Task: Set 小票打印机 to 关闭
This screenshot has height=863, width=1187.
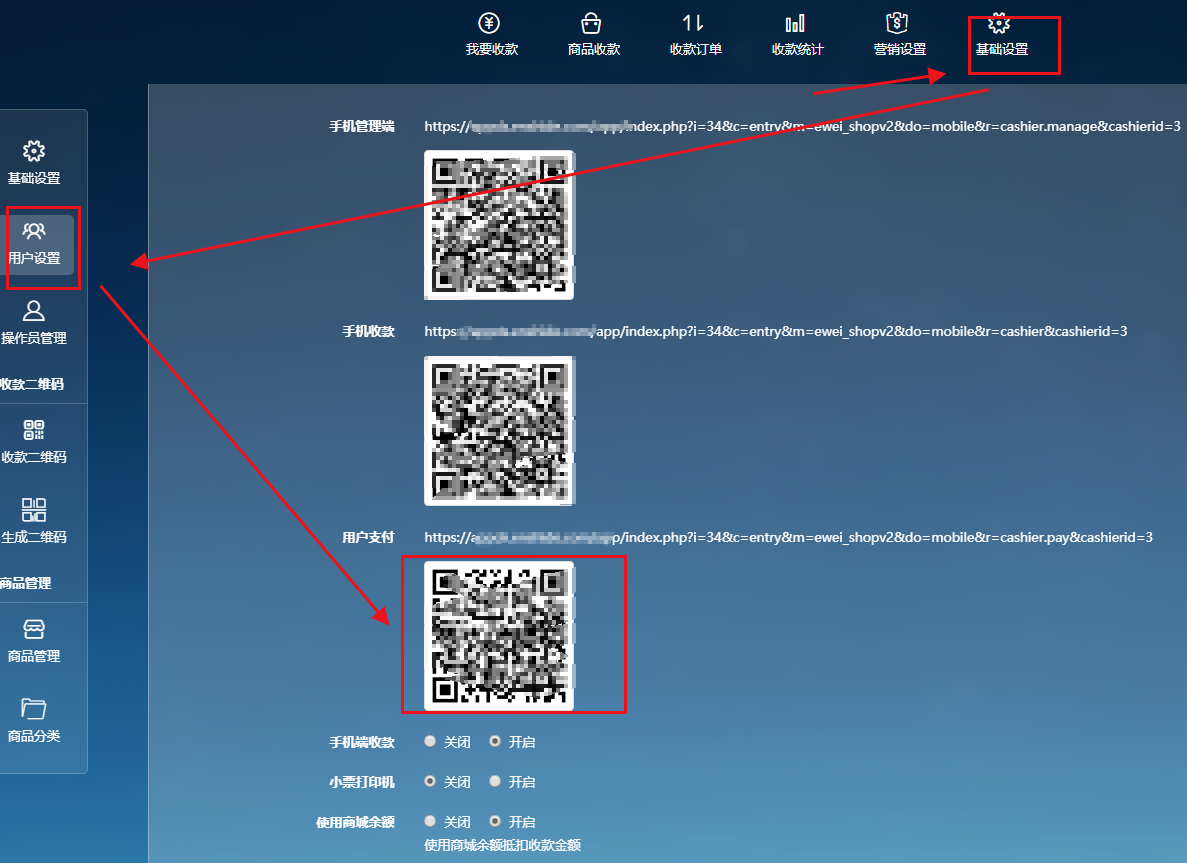Action: coord(430,782)
